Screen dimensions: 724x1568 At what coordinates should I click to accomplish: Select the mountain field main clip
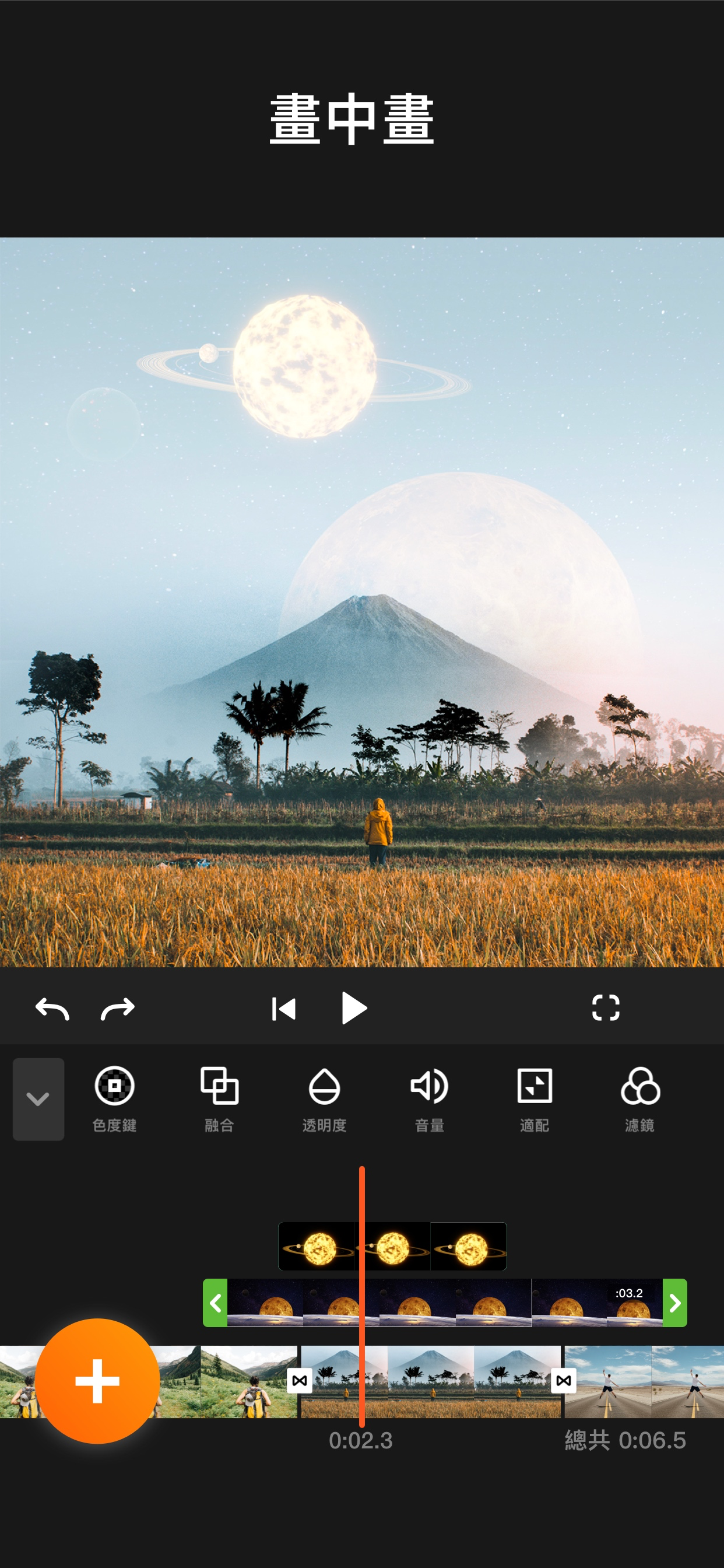pos(431,1382)
